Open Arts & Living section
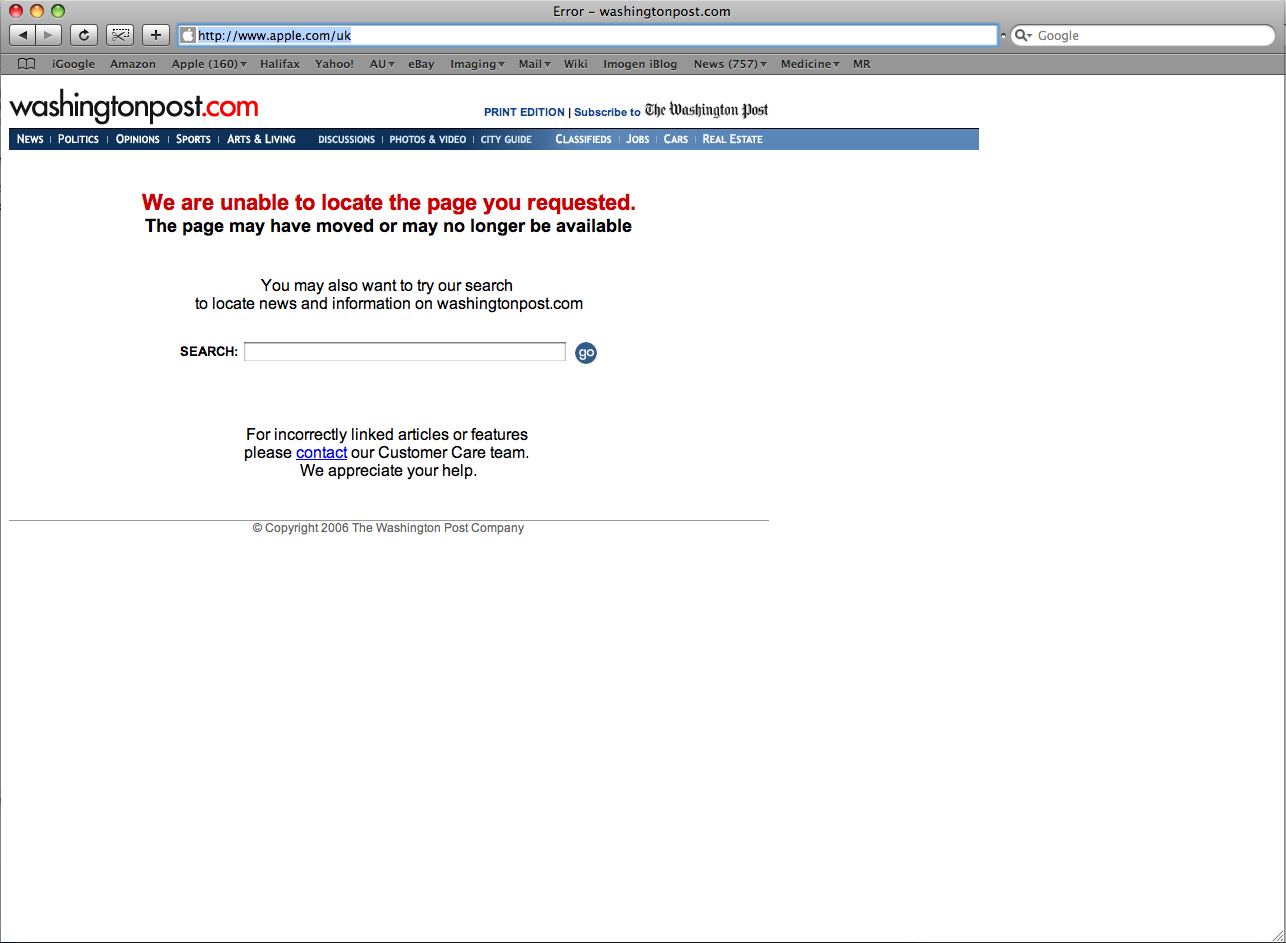 261,139
